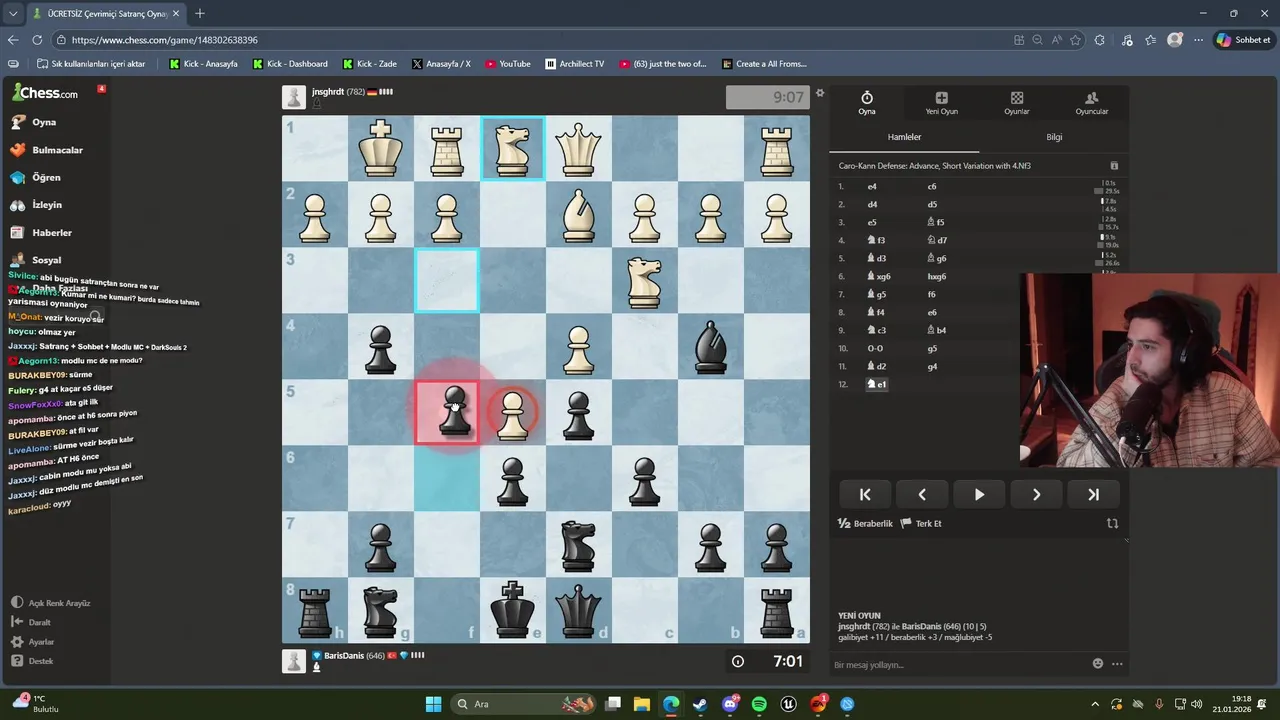This screenshot has width=1280, height=720.
Task: Open Destek support link
Action: point(33,661)
